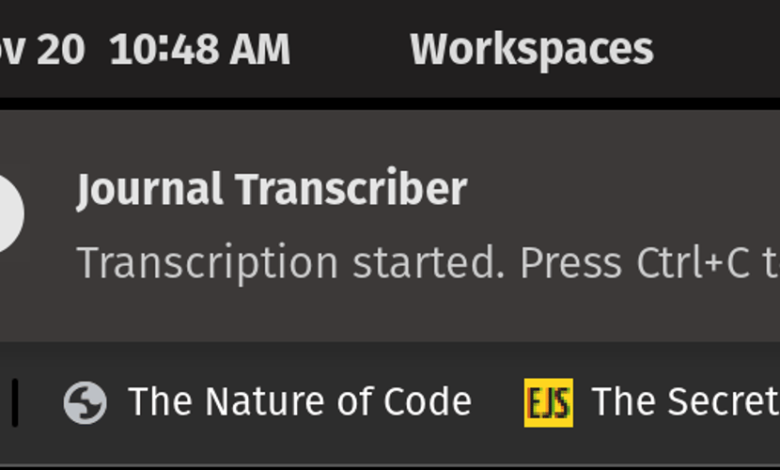The image size is (780, 470).
Task: Click notification area right of Journal Transcriber title
Action: click(x=622, y=190)
